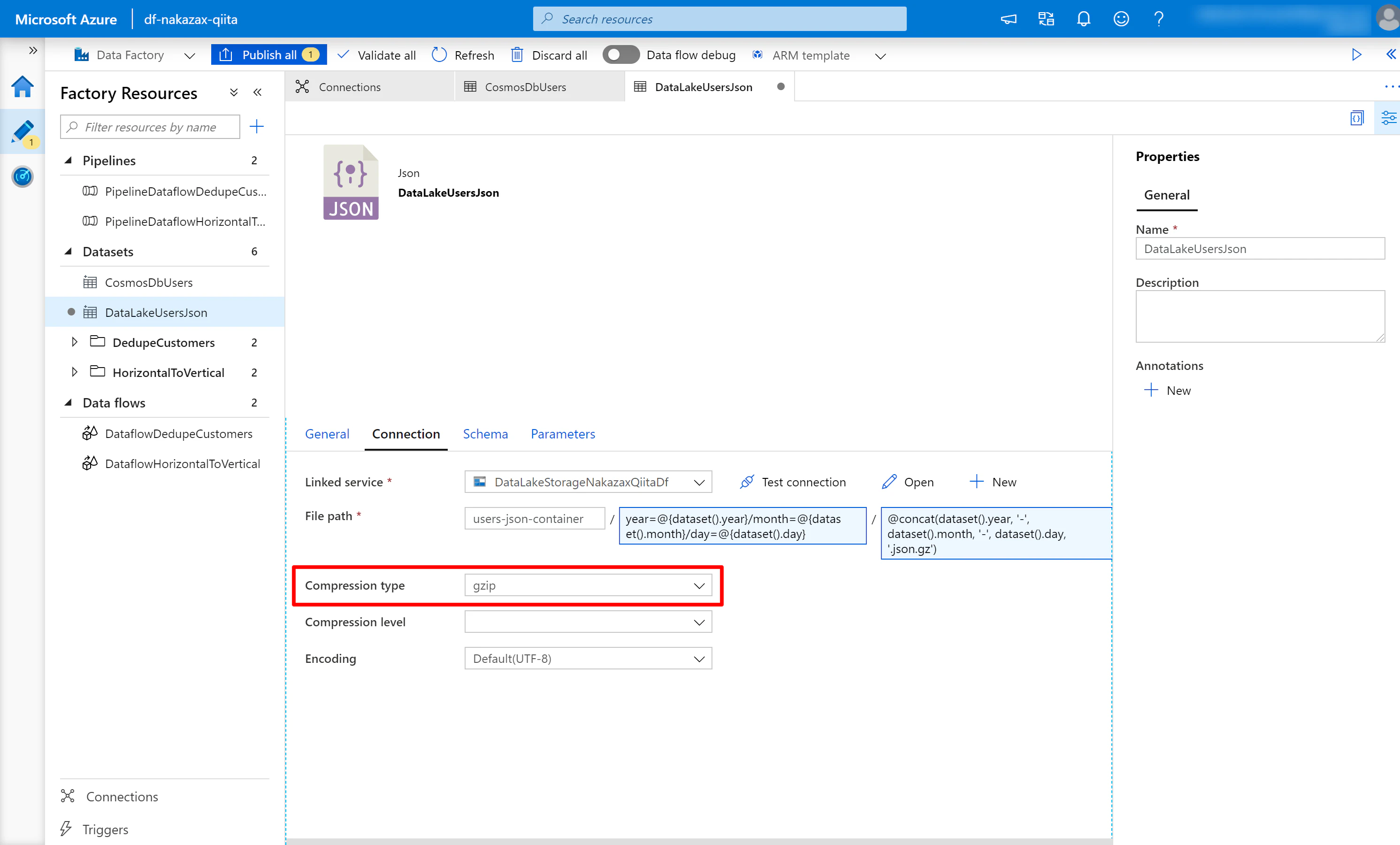1400x845 pixels.
Task: Add a New annotation
Action: click(1168, 391)
